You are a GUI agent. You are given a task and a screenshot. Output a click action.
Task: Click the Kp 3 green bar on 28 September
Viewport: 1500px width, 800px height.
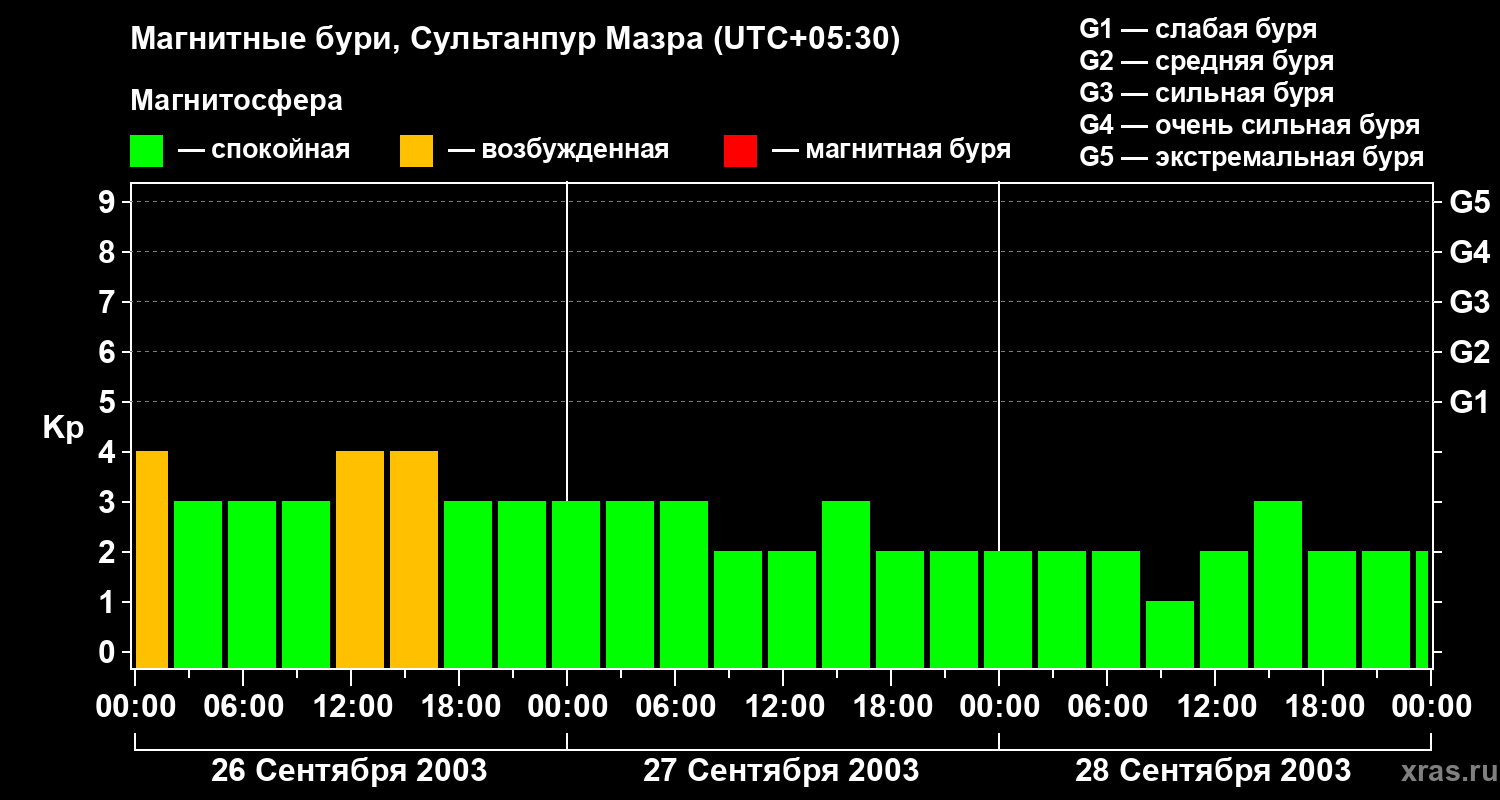click(x=1278, y=584)
